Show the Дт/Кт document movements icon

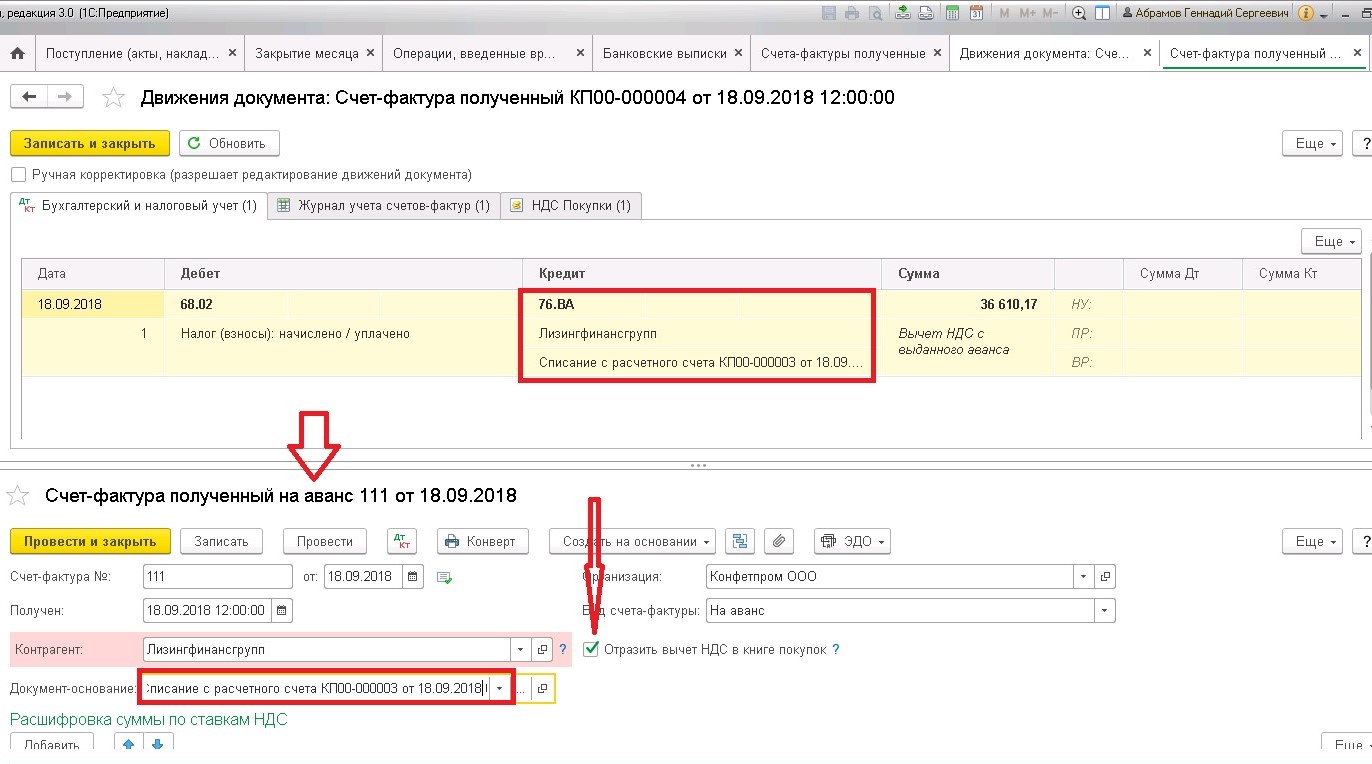pyautogui.click(x=402, y=541)
